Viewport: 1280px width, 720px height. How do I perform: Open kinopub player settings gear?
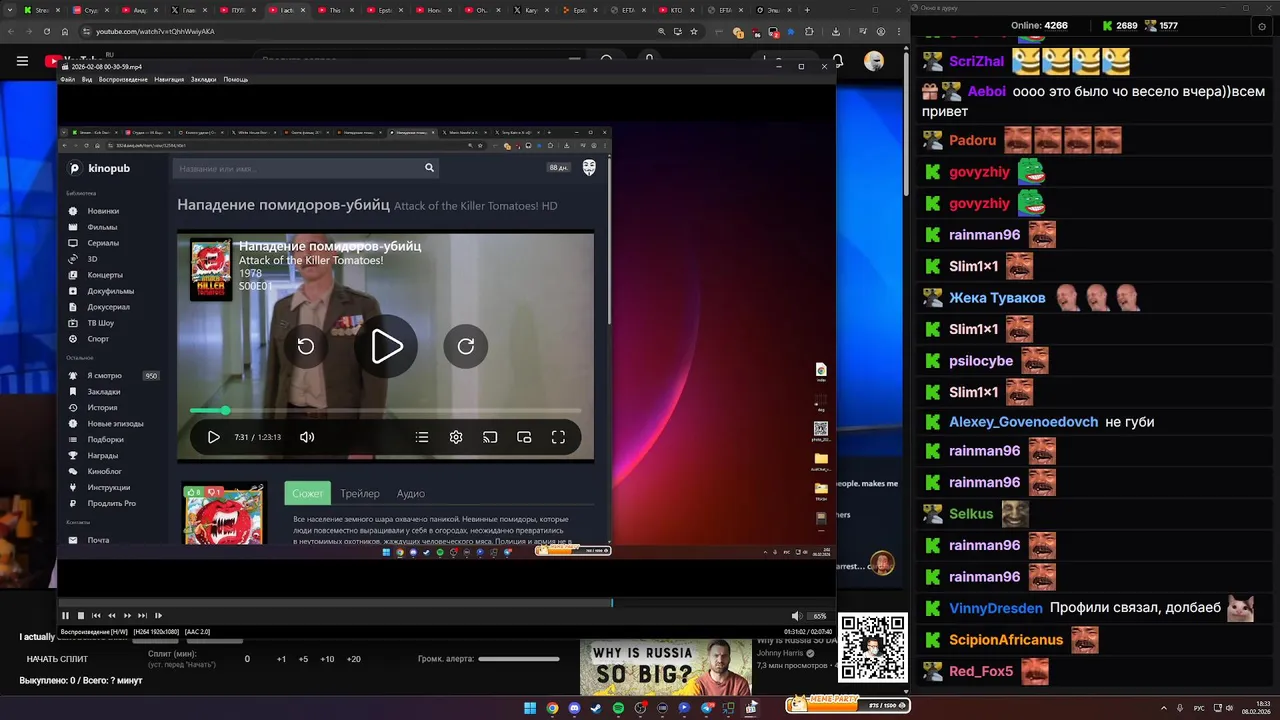pyautogui.click(x=456, y=437)
